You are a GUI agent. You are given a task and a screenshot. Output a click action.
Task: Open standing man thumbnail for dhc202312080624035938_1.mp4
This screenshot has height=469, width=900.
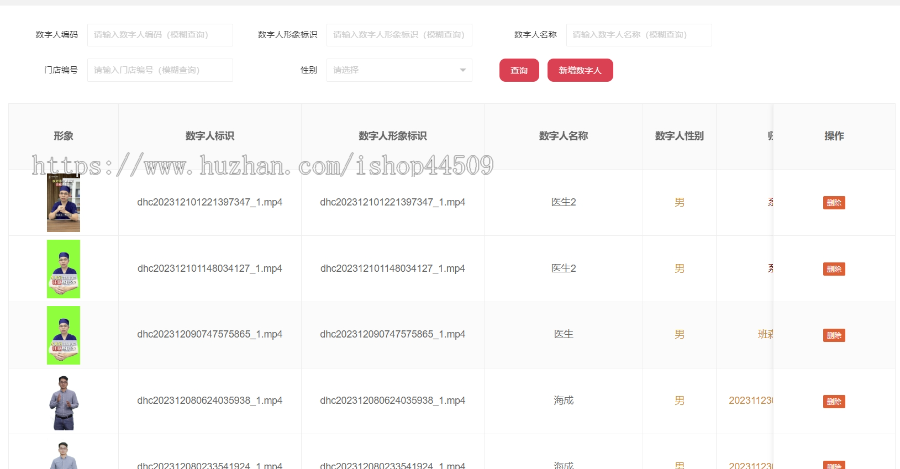[x=63, y=402]
